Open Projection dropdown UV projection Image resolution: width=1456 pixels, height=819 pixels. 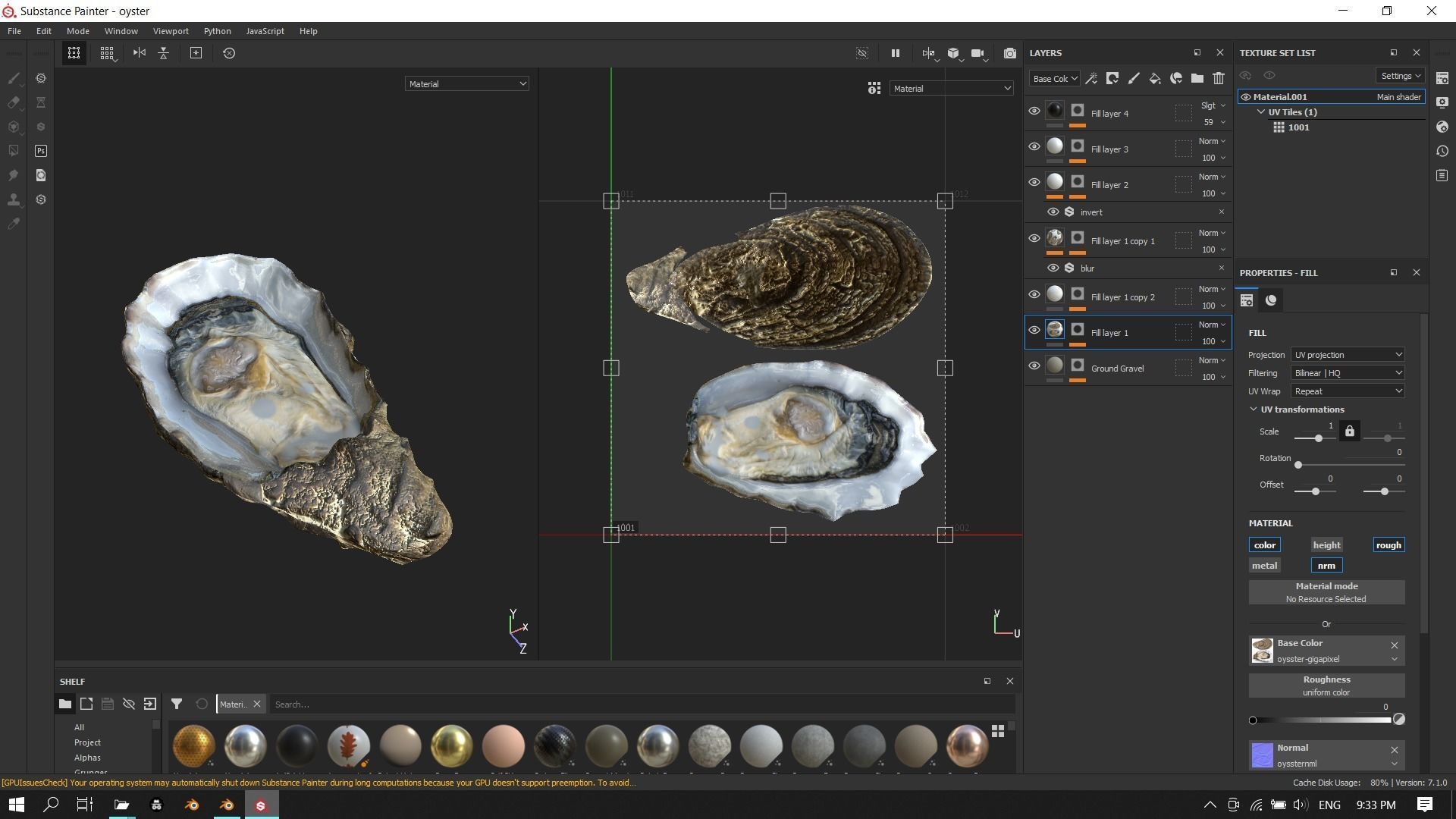1348,355
